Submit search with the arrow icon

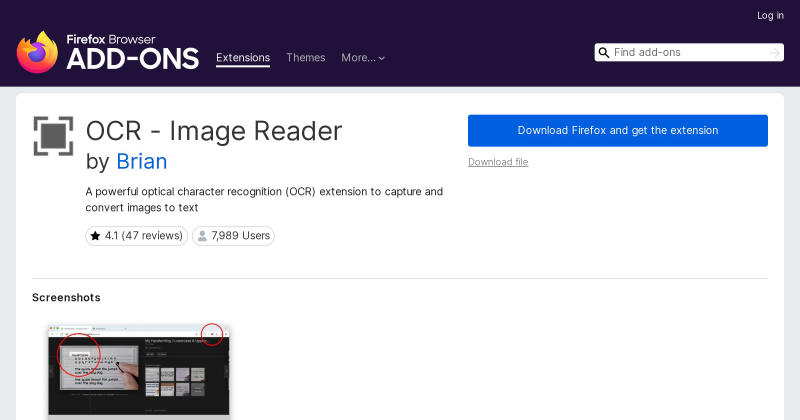[774, 53]
